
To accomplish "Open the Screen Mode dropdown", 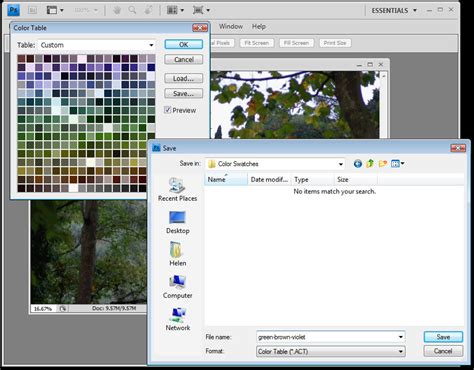I will tap(201, 10).
